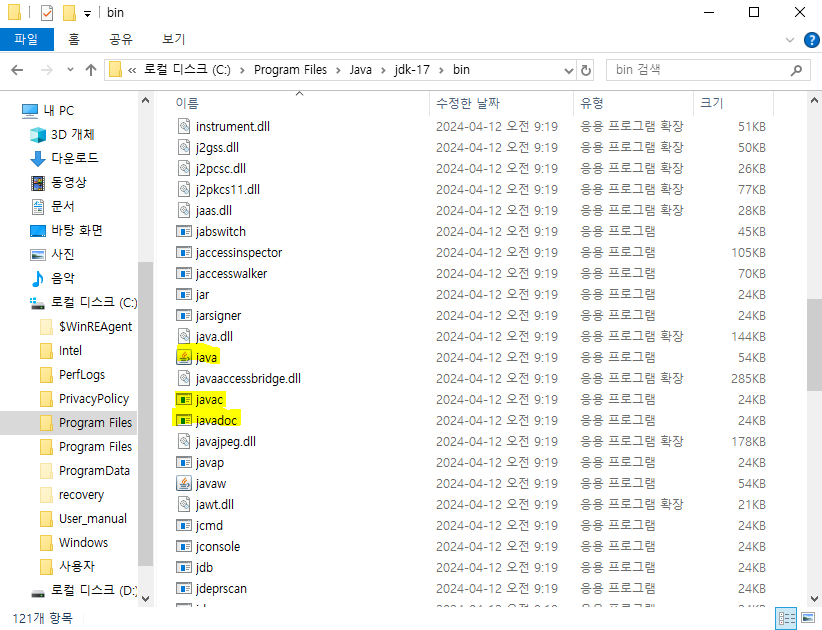Click the javaw executable icon

point(183,483)
